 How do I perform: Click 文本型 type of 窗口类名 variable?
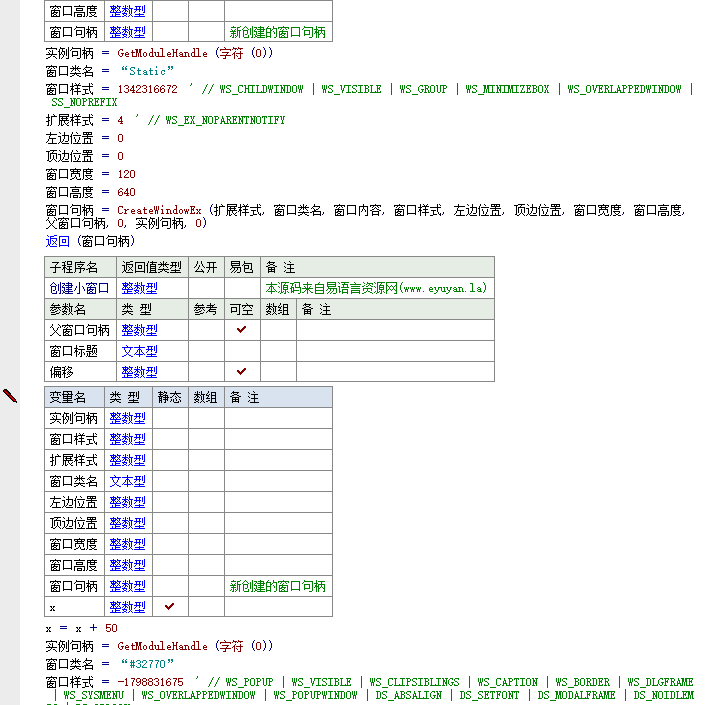click(x=127, y=481)
